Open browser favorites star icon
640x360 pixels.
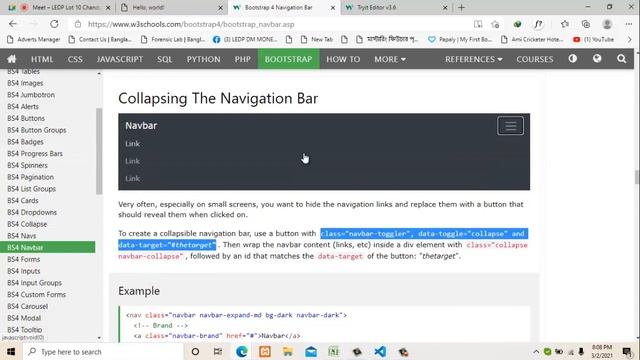pos(565,24)
